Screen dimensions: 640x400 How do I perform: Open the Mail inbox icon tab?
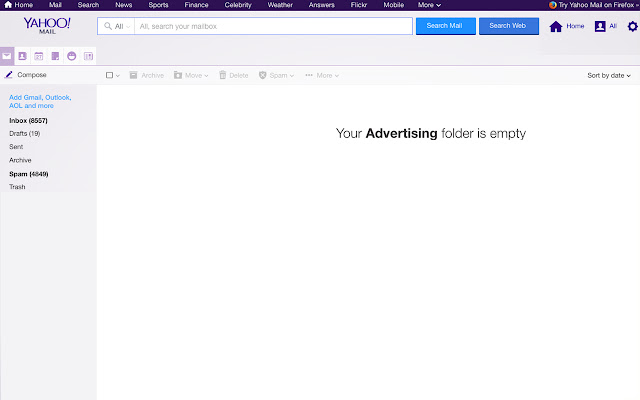click(7, 56)
